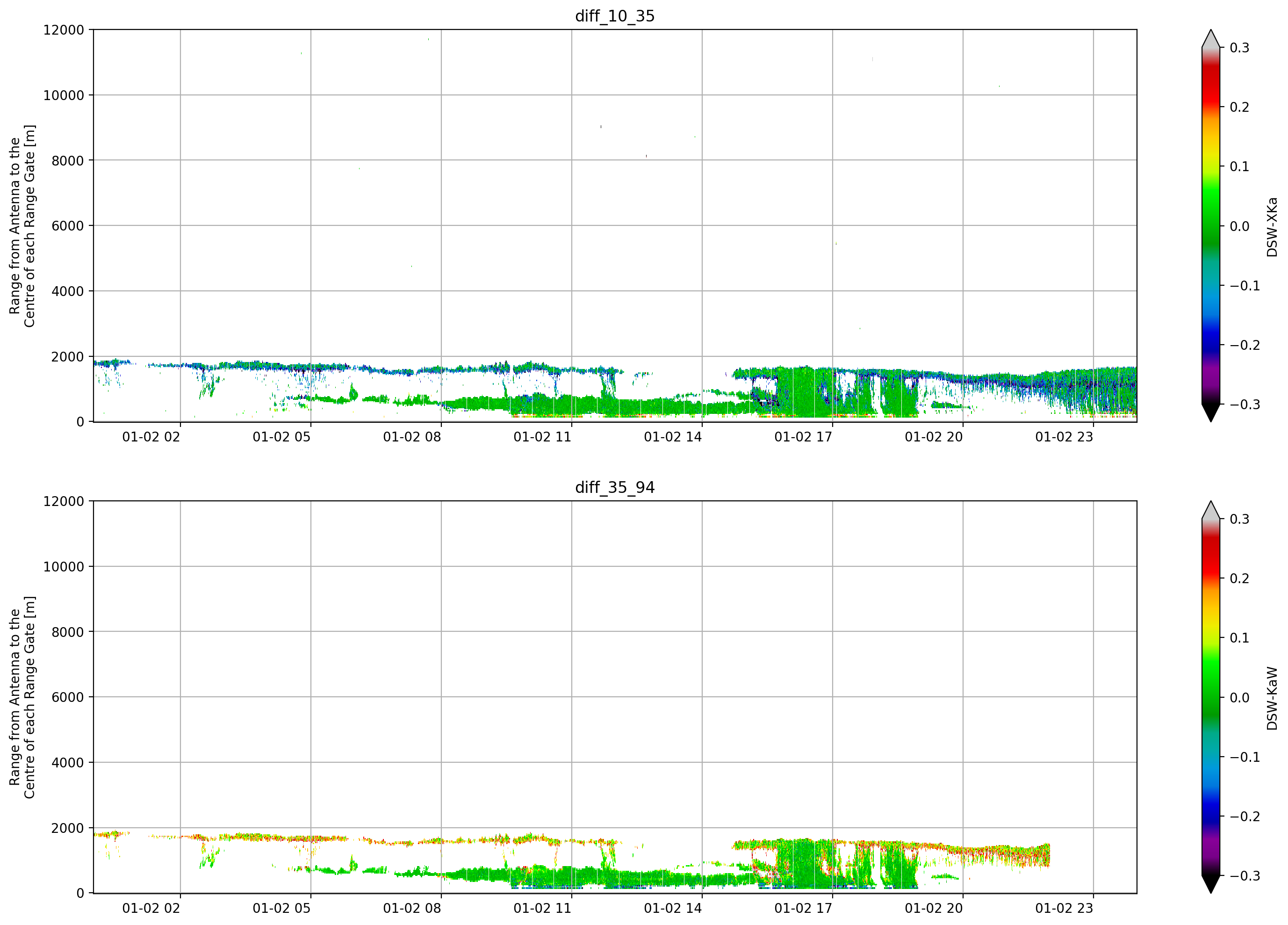This screenshot has height=925, width=1288.
Task: Select the DSW-XKa colorbar label
Action: [x=1272, y=227]
